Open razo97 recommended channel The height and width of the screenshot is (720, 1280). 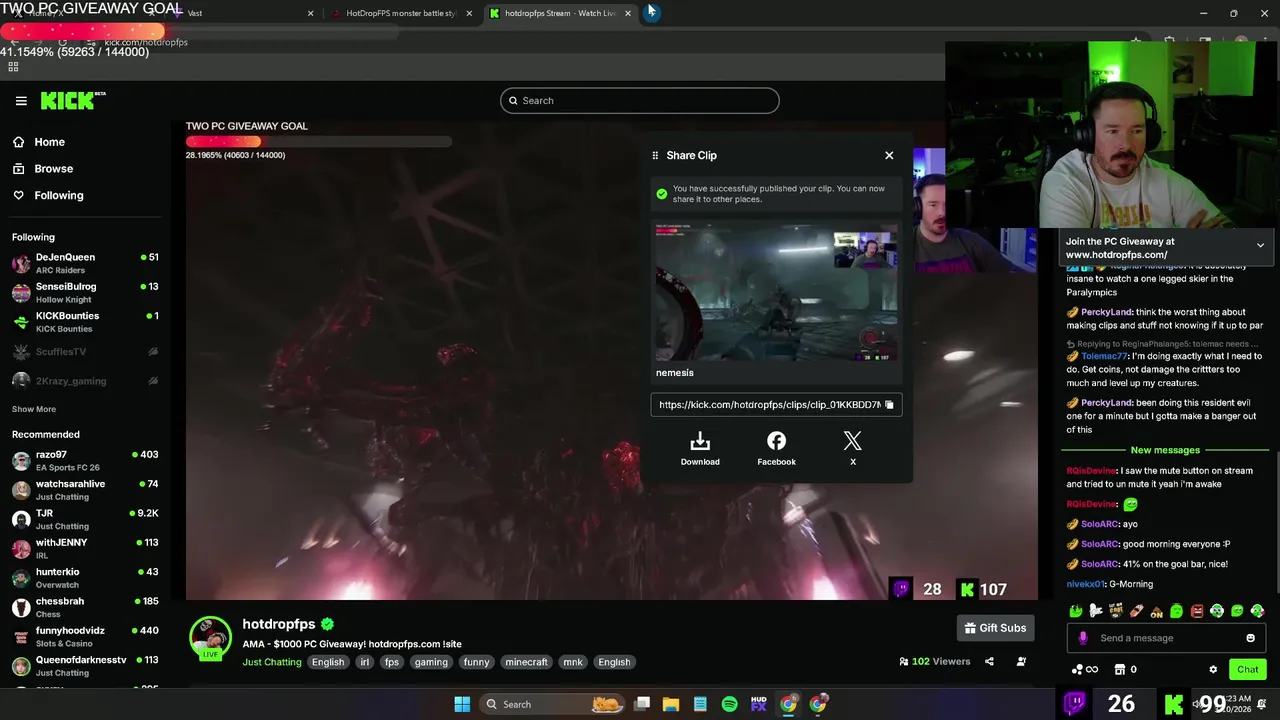click(x=85, y=461)
